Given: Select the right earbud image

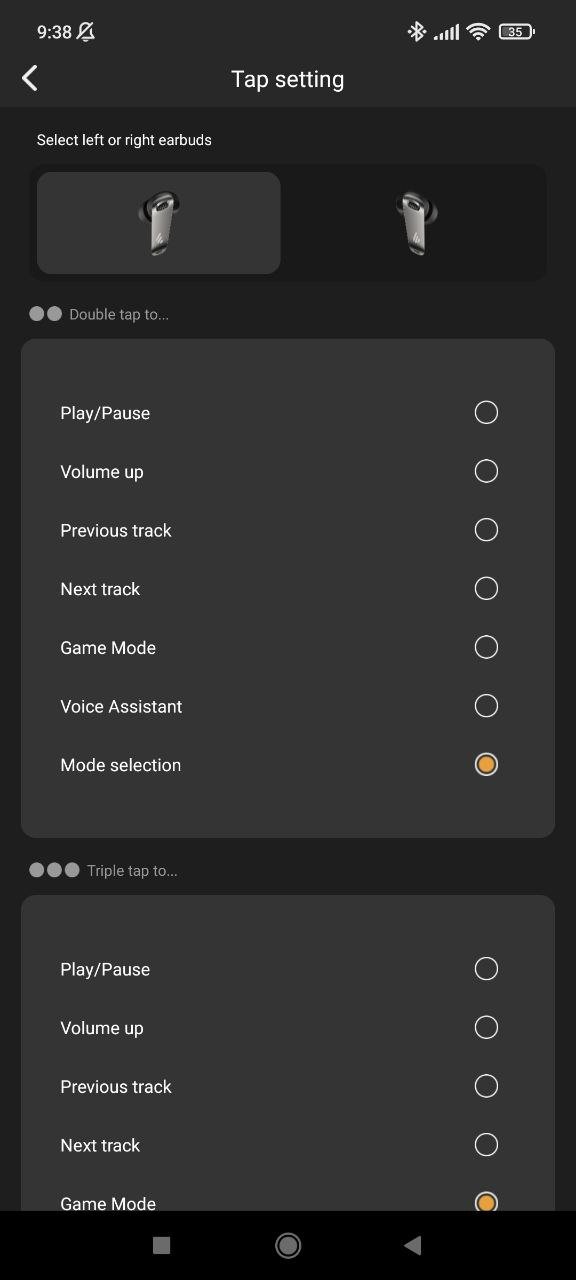Looking at the screenshot, I should (416, 223).
